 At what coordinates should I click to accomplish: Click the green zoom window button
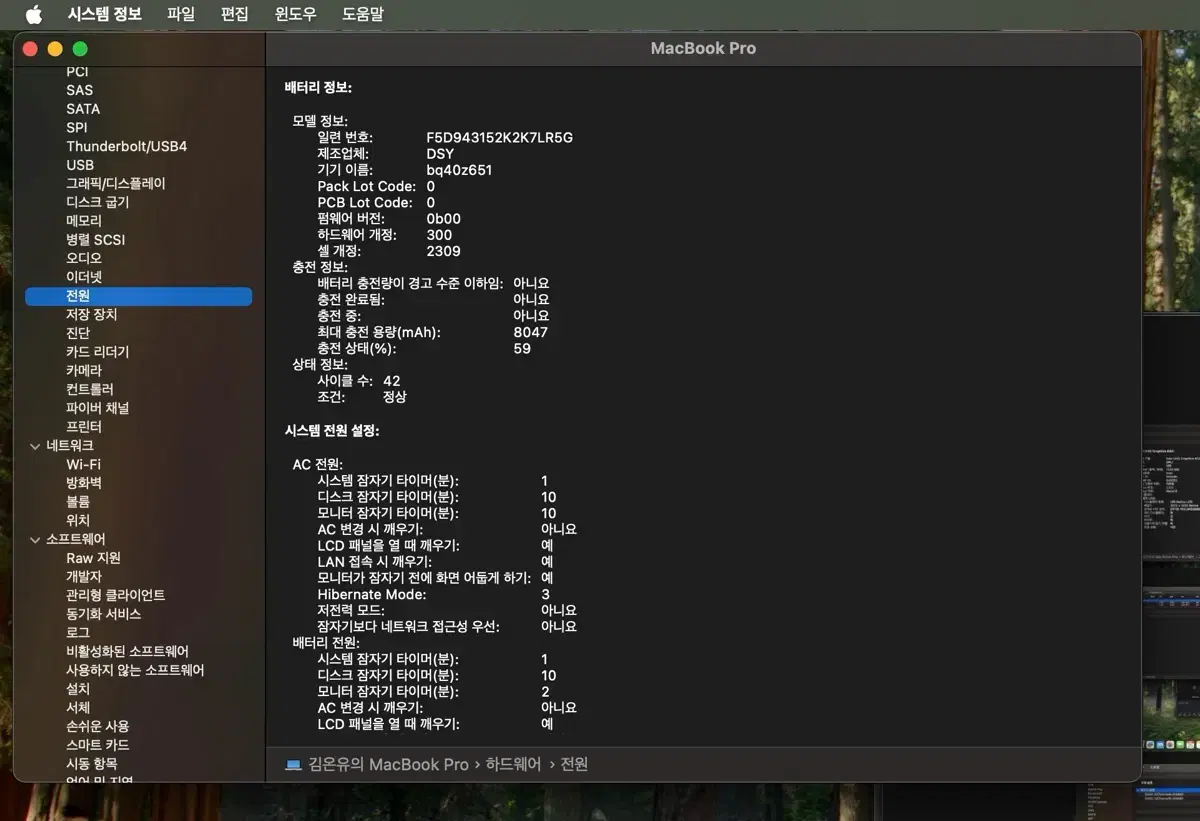pyautogui.click(x=80, y=49)
